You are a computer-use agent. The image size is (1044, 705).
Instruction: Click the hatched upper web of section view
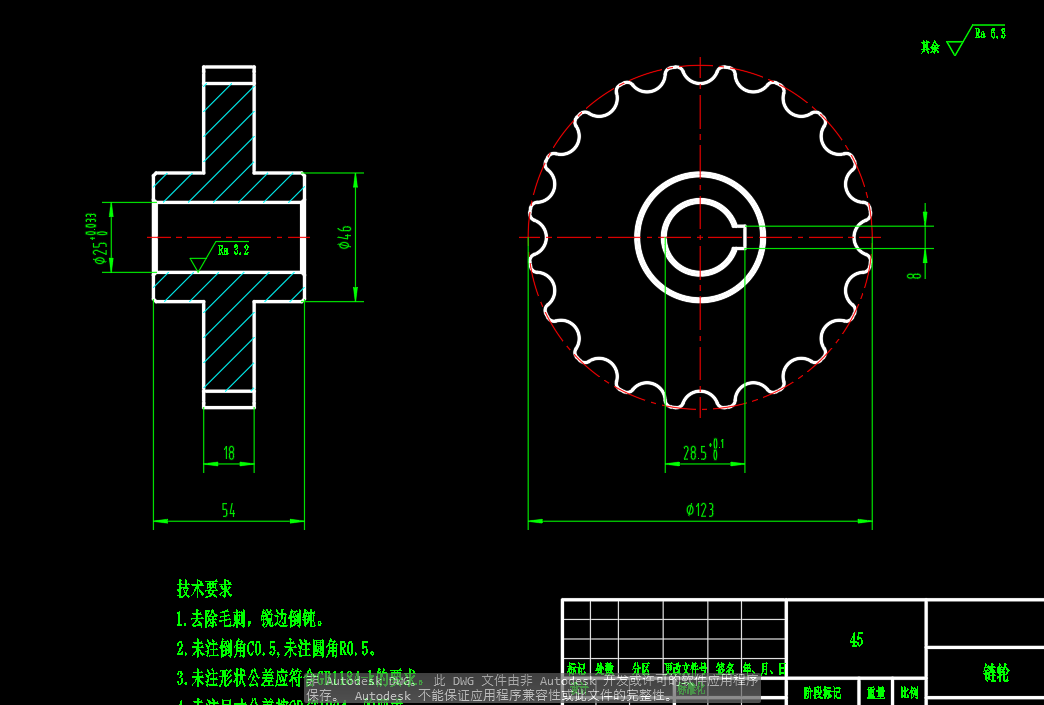pos(229,126)
